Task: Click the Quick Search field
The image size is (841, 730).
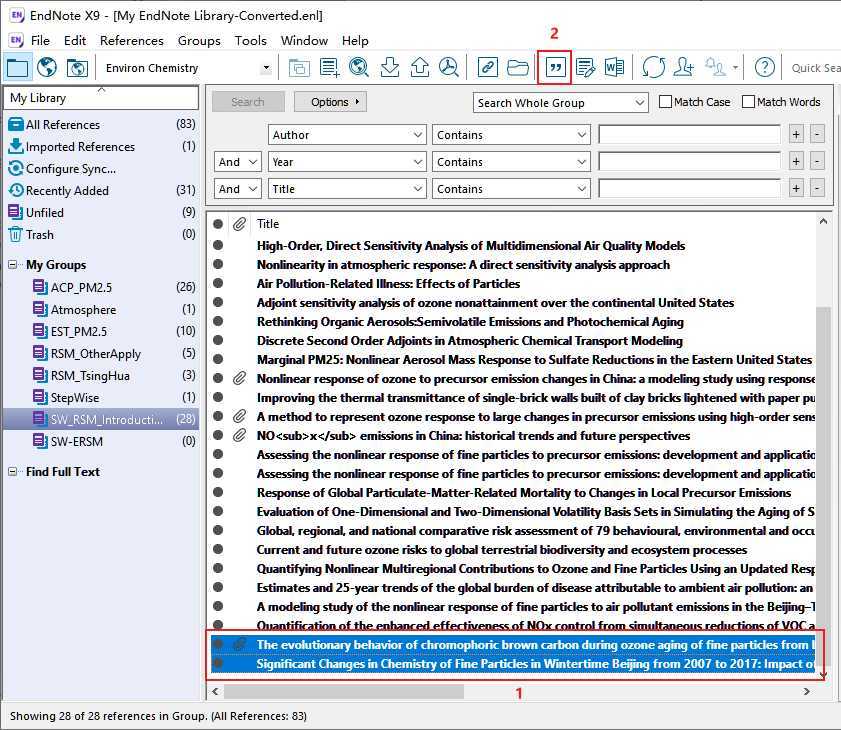Action: (815, 68)
